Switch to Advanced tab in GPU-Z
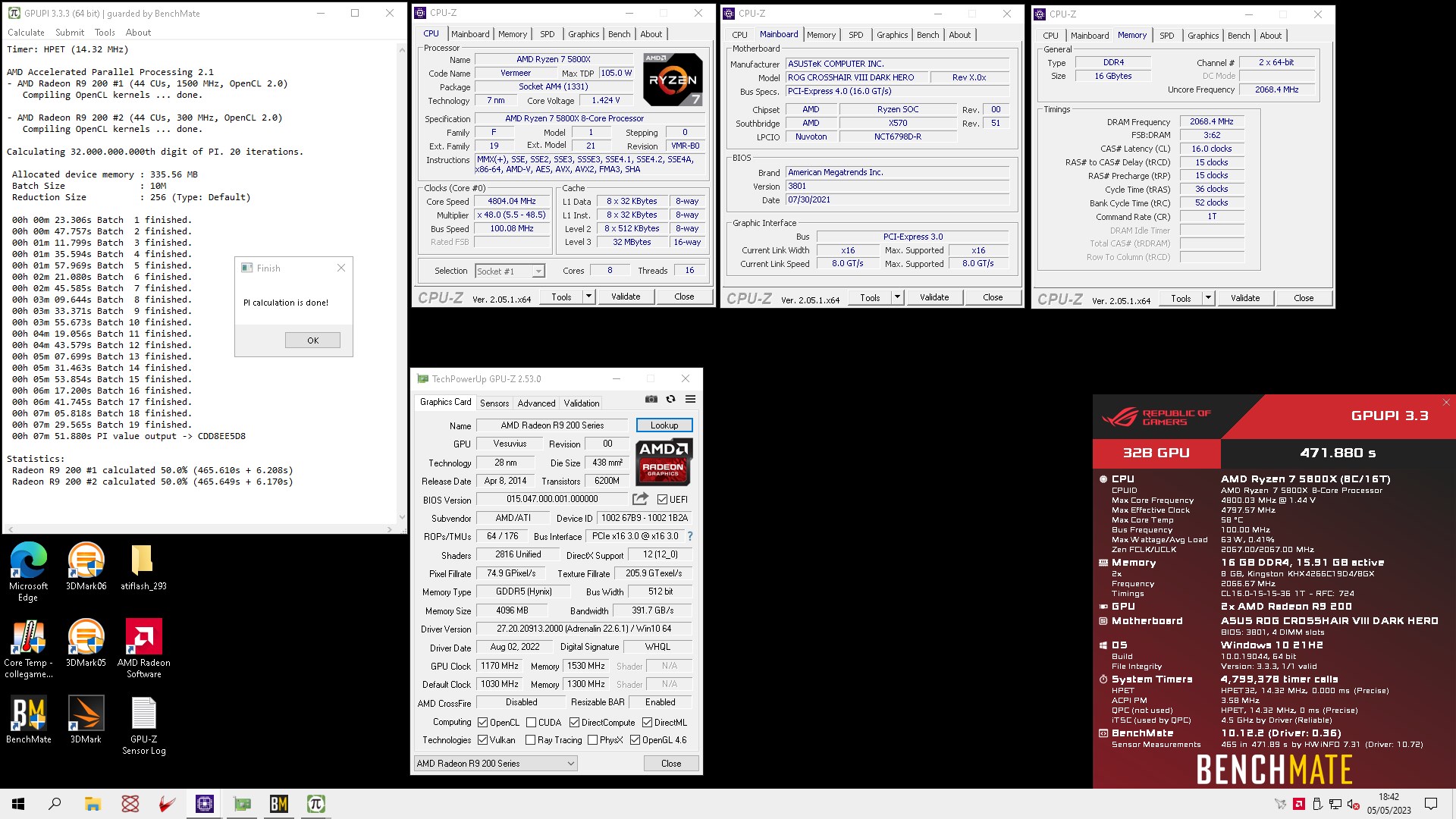This screenshot has width=1456, height=819. [536, 403]
